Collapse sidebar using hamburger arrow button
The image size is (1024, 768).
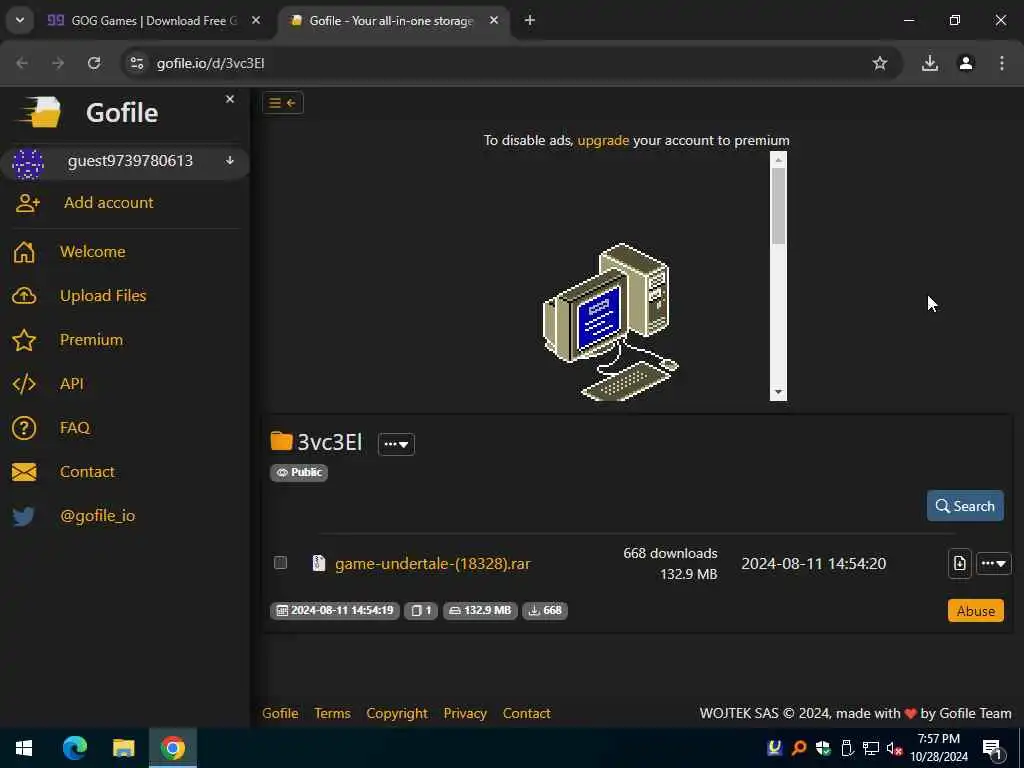283,103
